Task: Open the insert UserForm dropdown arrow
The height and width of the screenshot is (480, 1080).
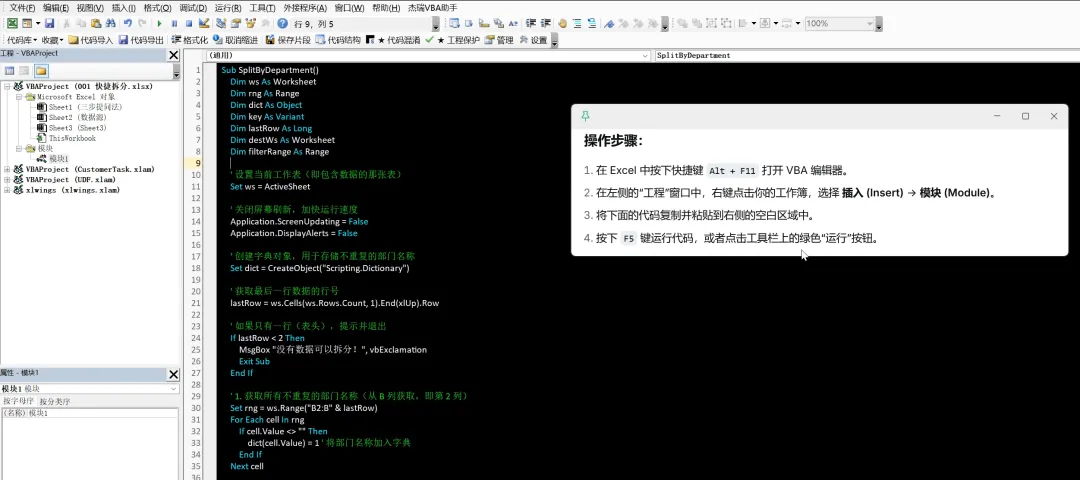Action: (x=38, y=23)
